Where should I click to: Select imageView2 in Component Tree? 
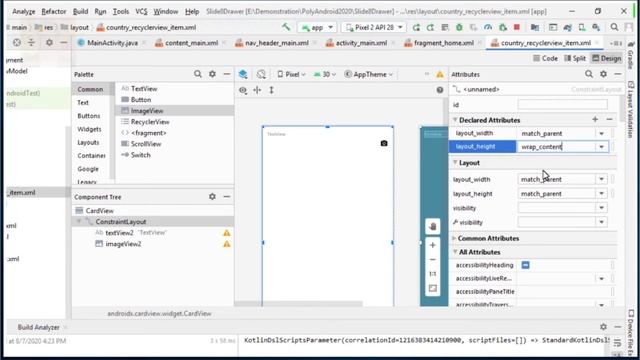point(123,244)
